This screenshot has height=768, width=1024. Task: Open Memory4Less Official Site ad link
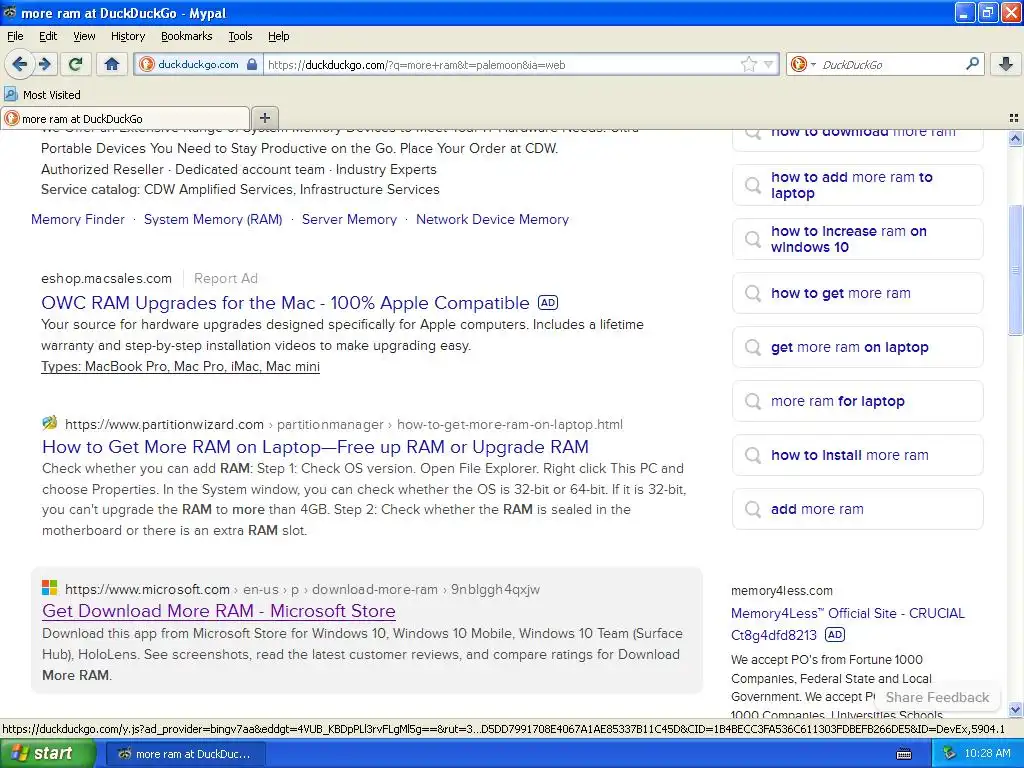coord(848,613)
